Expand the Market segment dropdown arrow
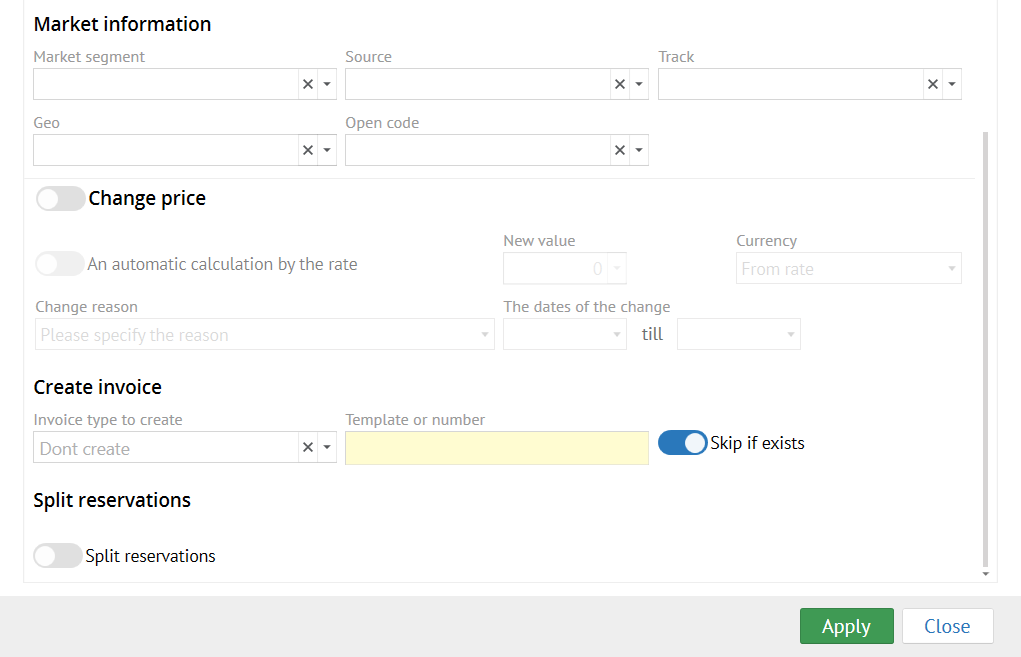This screenshot has width=1021, height=657. click(x=327, y=85)
